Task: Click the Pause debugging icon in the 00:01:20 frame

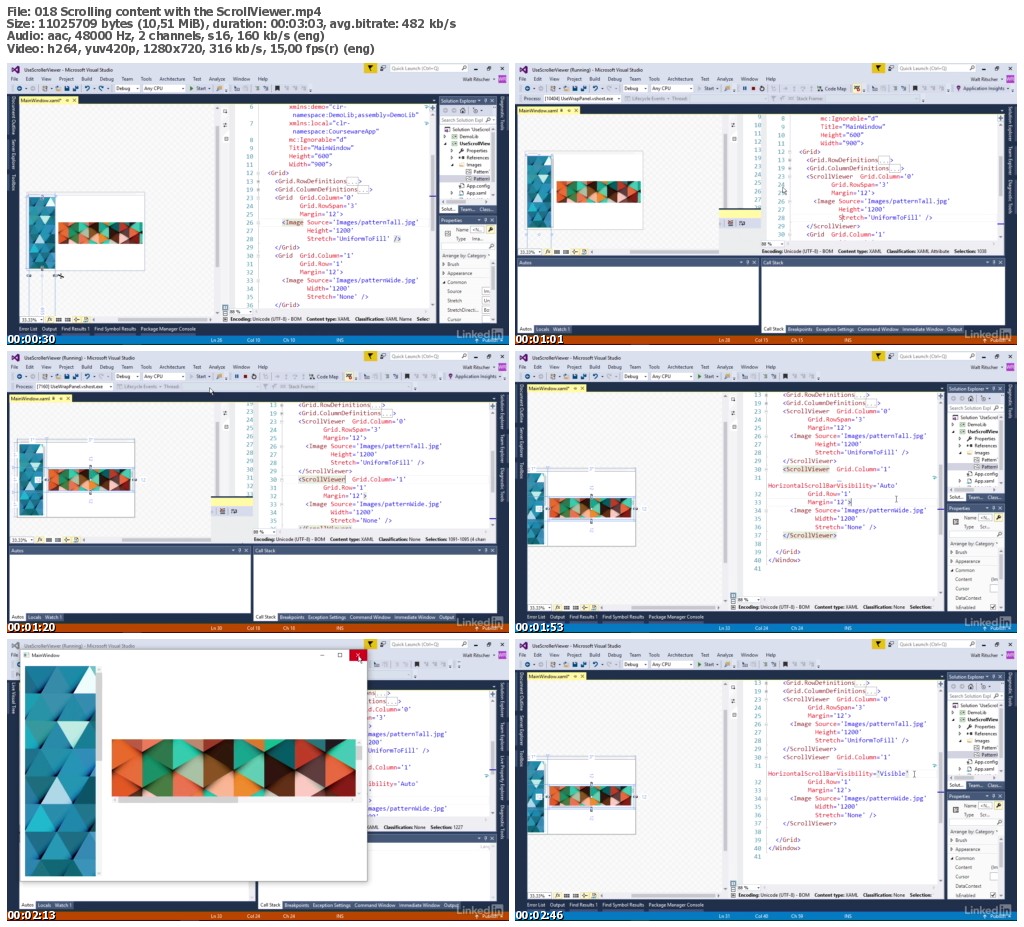Action: (x=236, y=376)
